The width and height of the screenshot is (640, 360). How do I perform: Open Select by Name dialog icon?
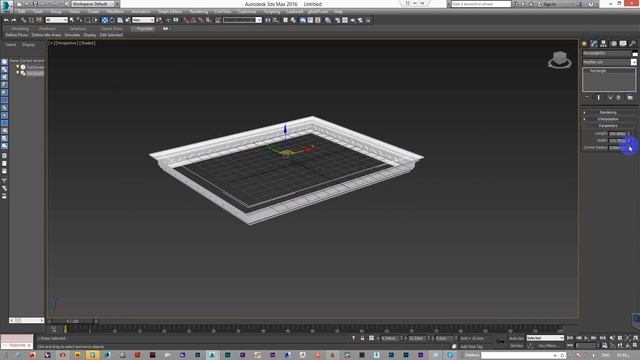80,20
